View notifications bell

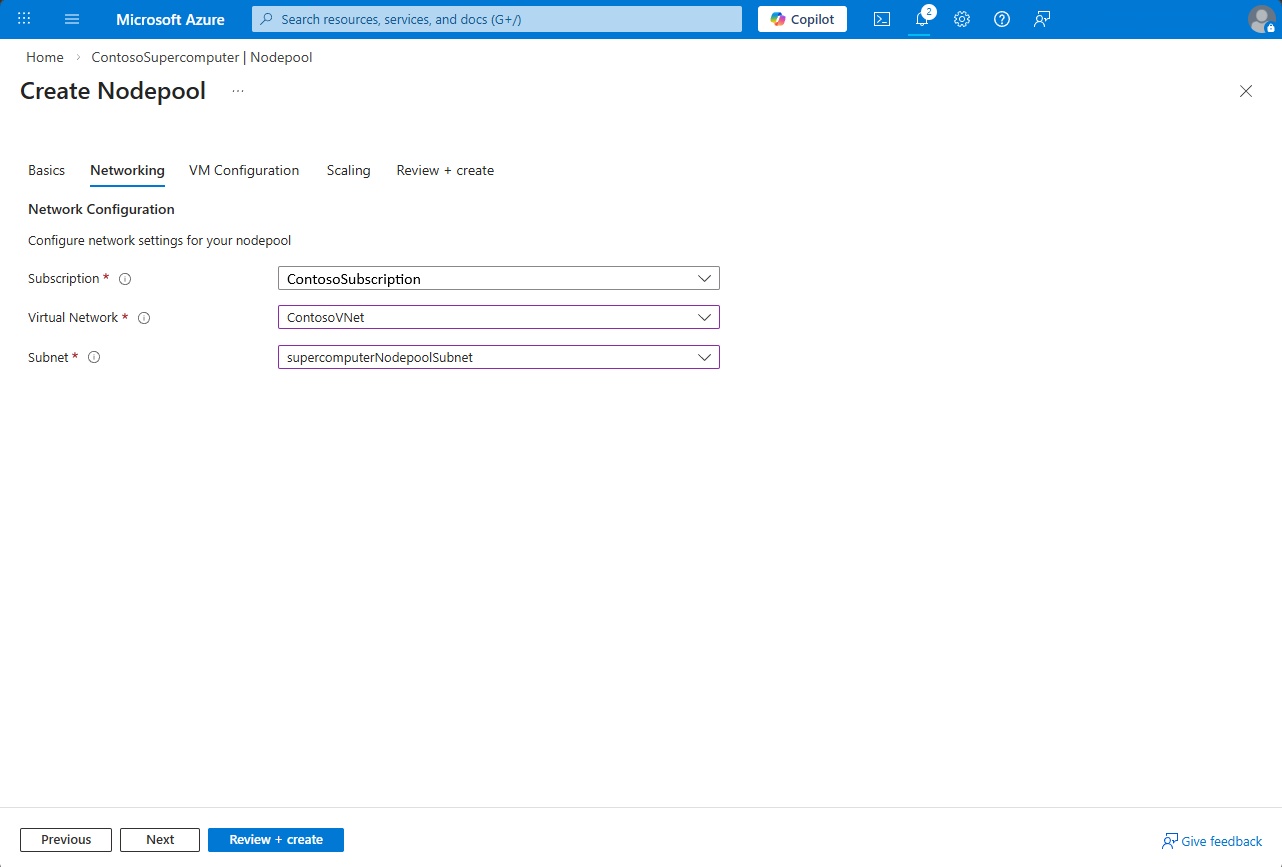point(922,19)
